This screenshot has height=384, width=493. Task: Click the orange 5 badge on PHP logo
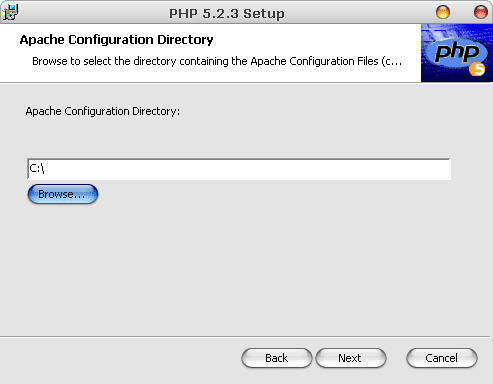click(x=477, y=69)
